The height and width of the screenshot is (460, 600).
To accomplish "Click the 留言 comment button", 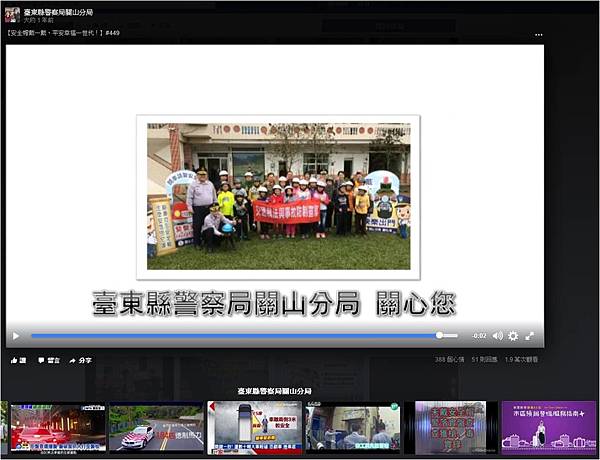I will point(49,360).
